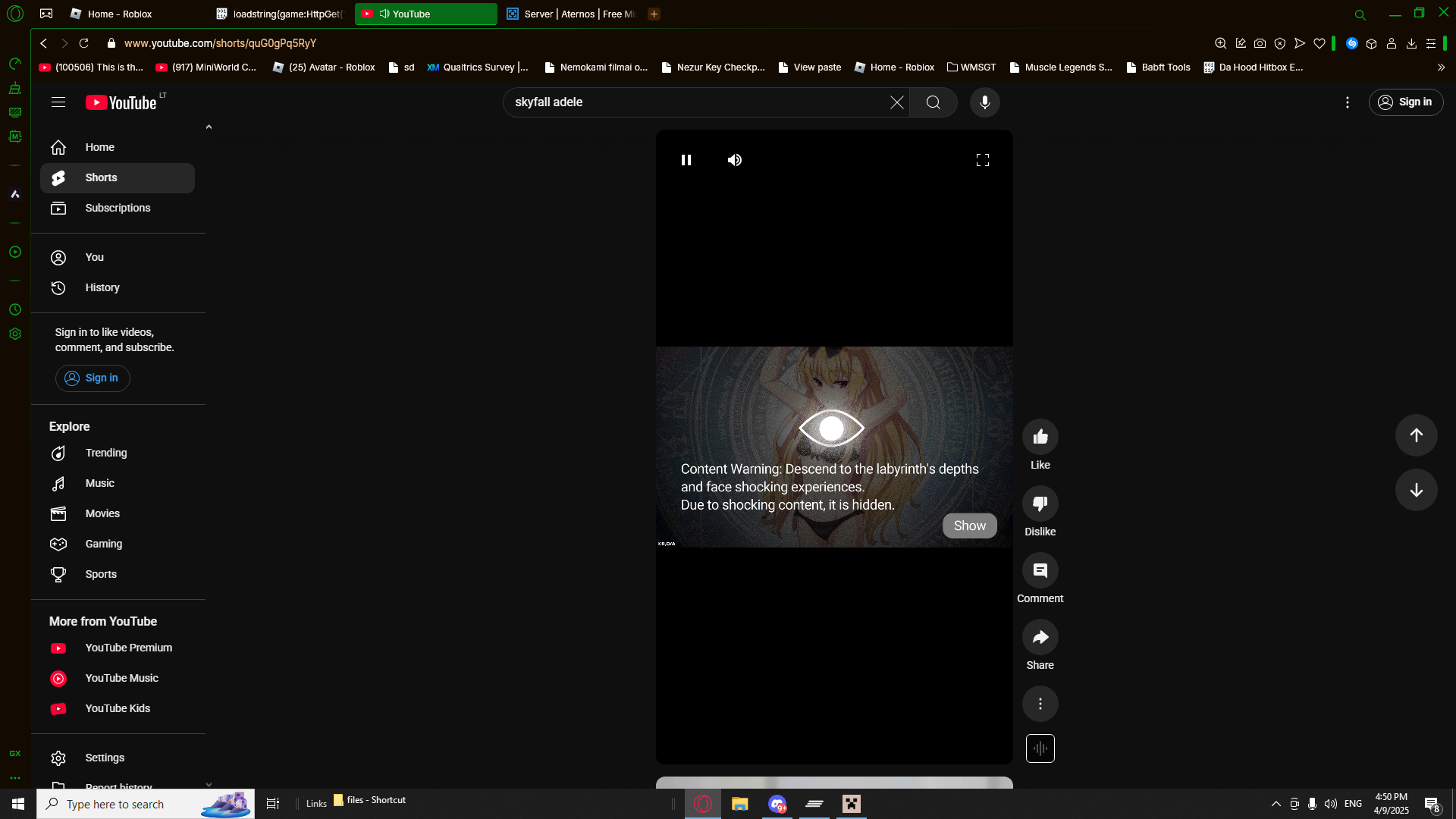
Task: Click the search magnifier button
Action: (x=934, y=102)
